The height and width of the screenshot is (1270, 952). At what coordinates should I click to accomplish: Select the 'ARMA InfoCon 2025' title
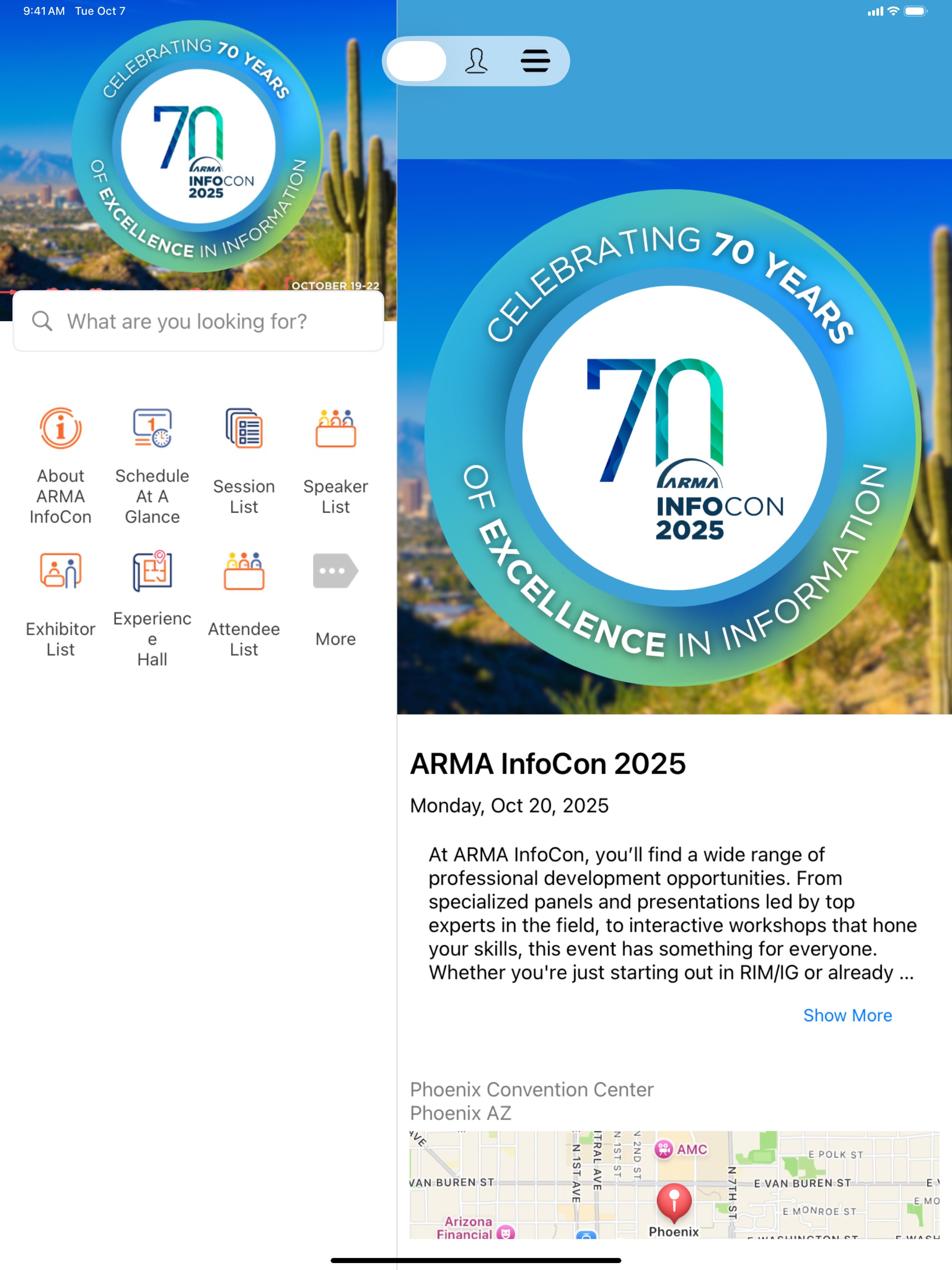(x=548, y=764)
